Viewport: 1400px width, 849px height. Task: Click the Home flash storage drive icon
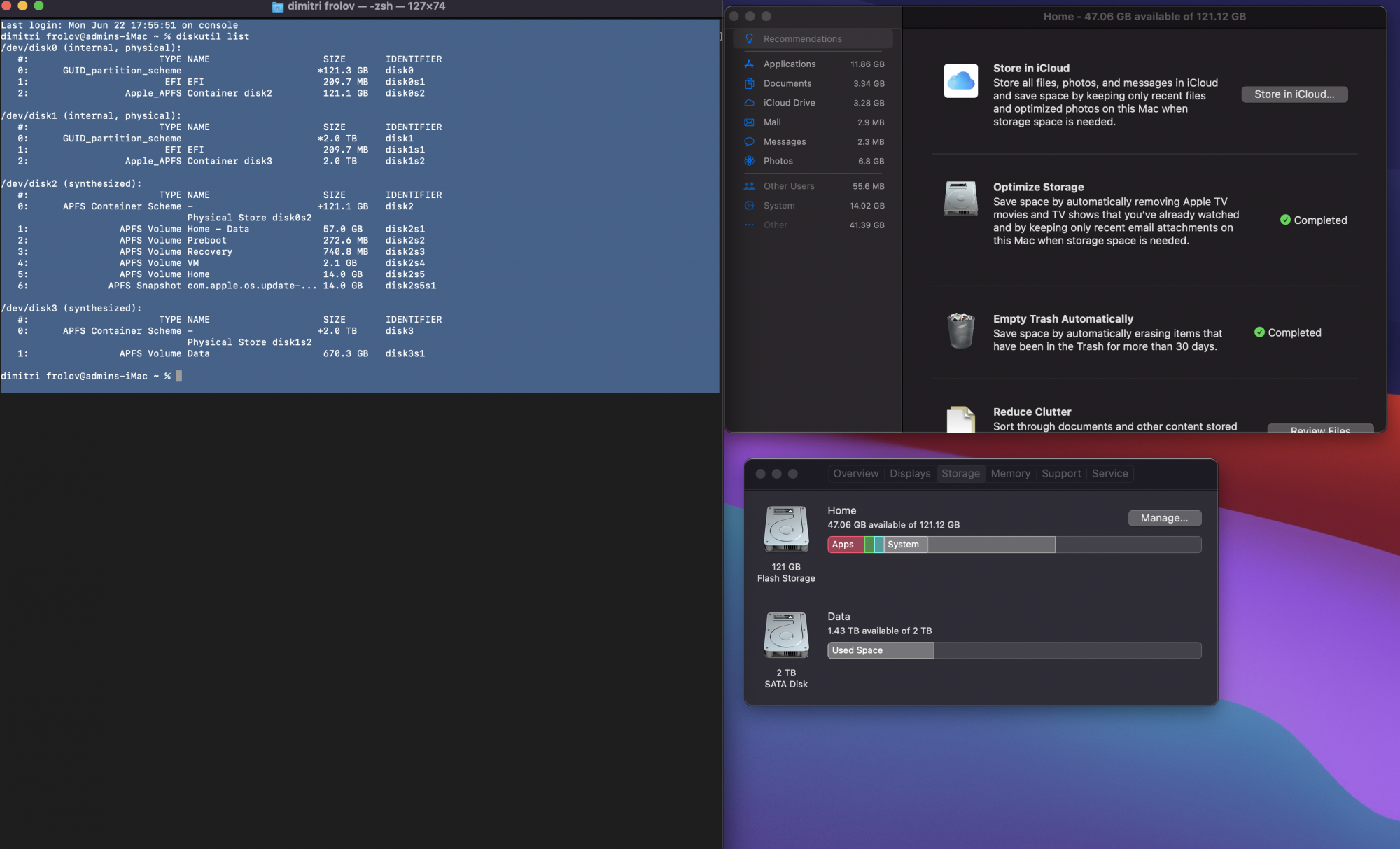(786, 528)
